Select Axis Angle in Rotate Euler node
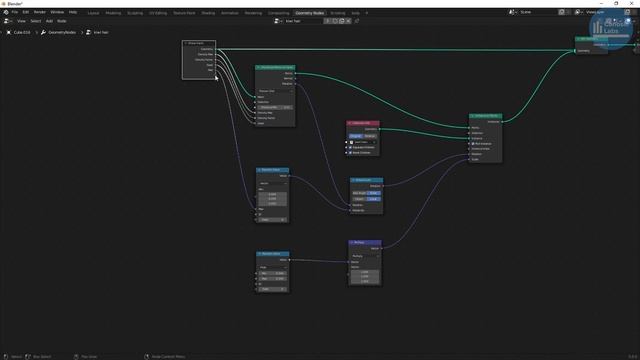 point(359,193)
